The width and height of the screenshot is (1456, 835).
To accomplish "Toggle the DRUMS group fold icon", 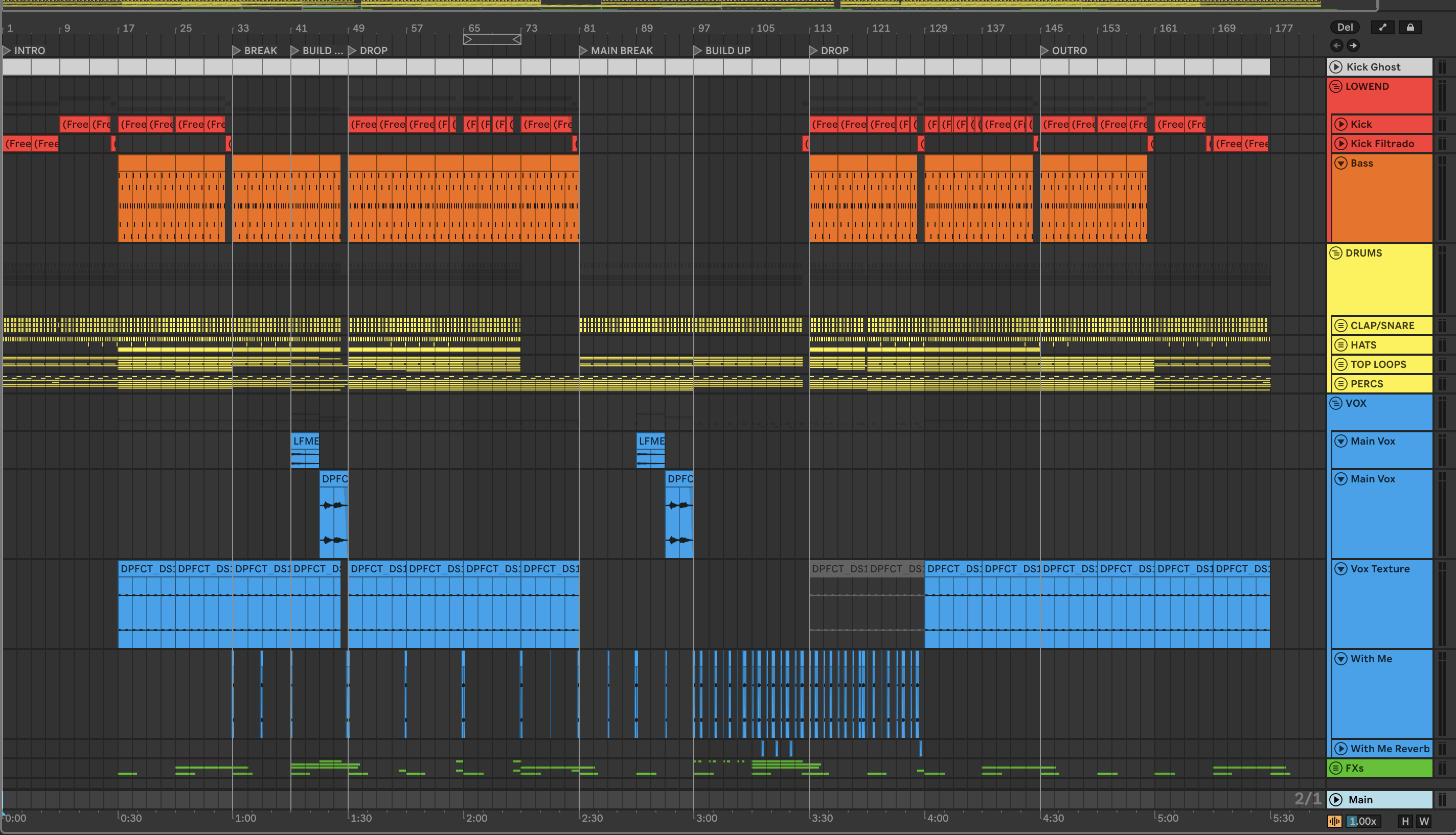I will click(1335, 253).
